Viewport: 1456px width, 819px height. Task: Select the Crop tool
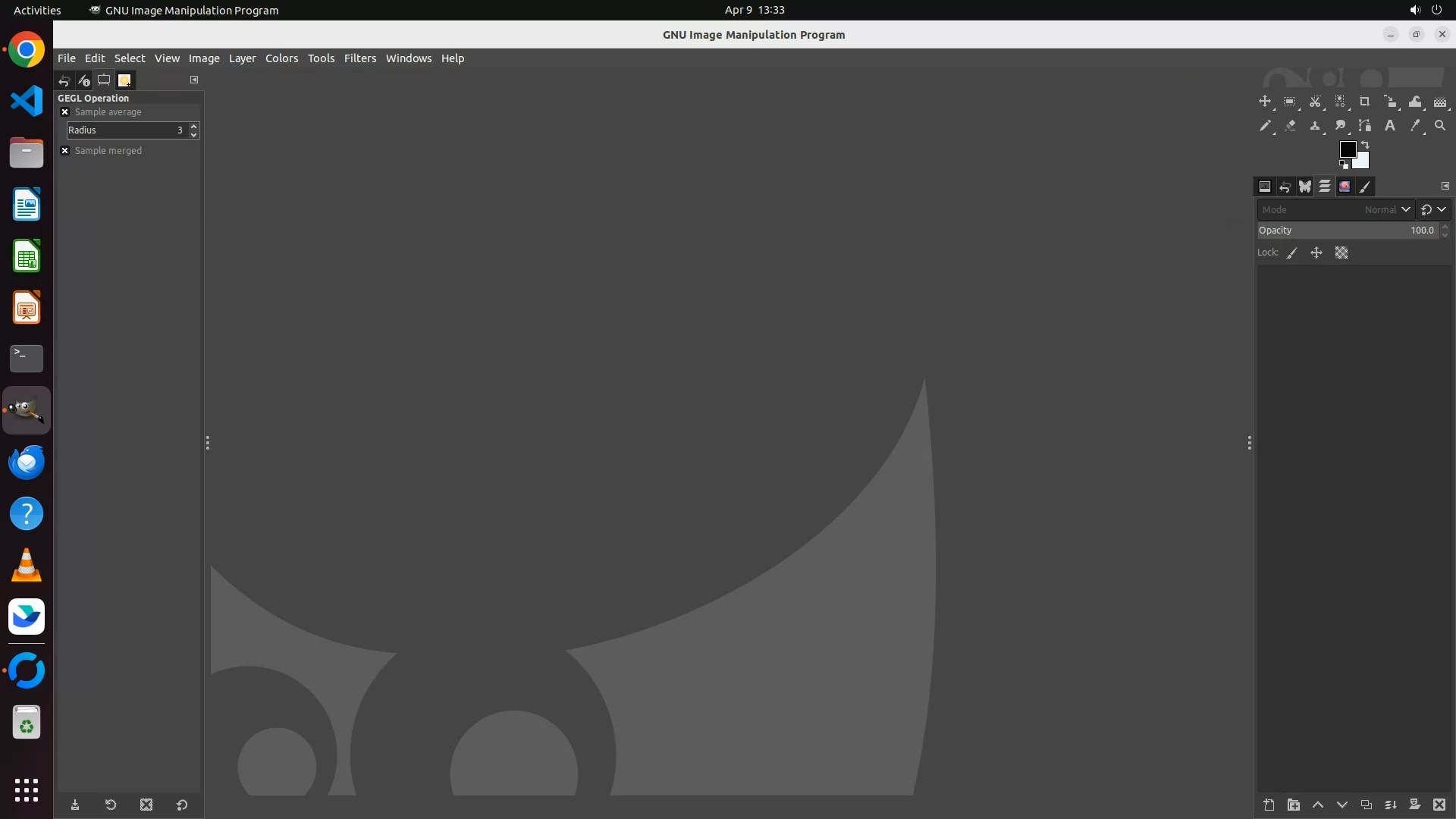click(x=1365, y=102)
